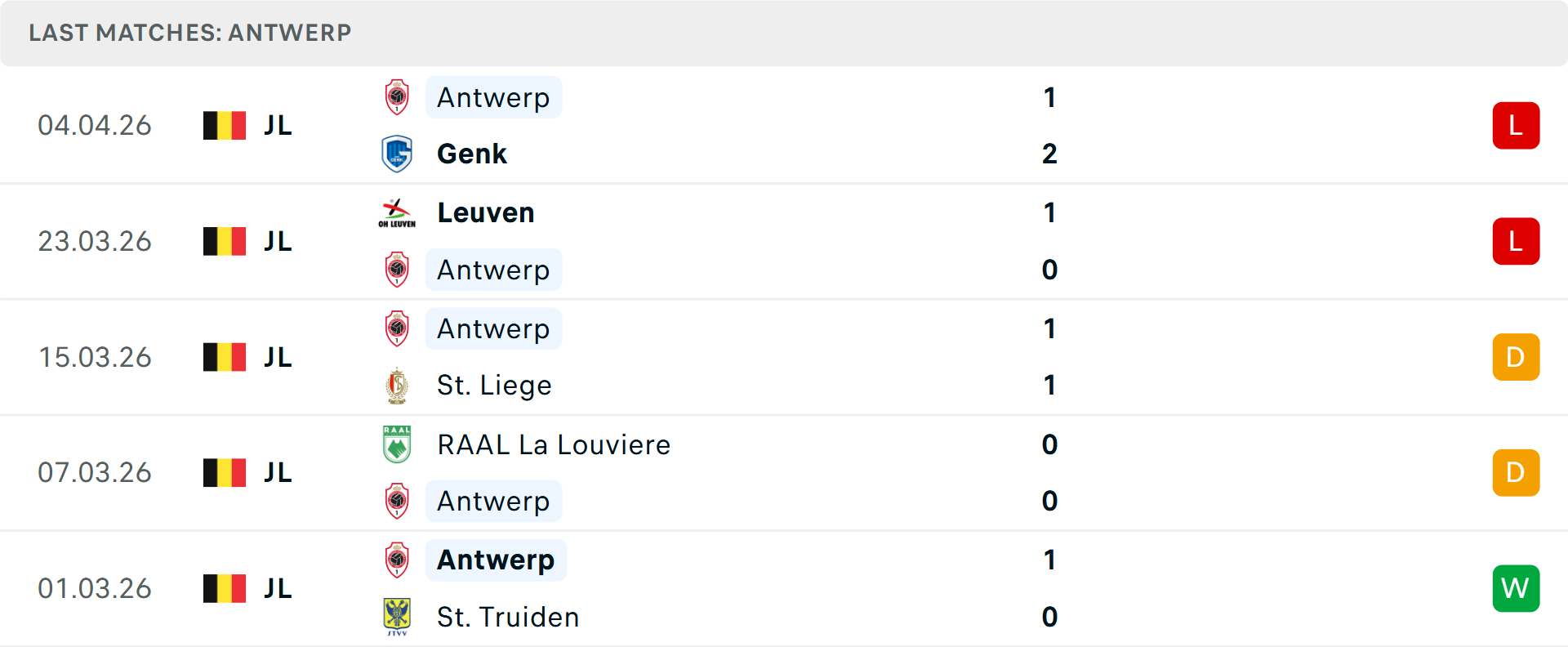Image resolution: width=1568 pixels, height=647 pixels.
Task: Open the RAAL La Louviere team page
Action: coord(553,444)
